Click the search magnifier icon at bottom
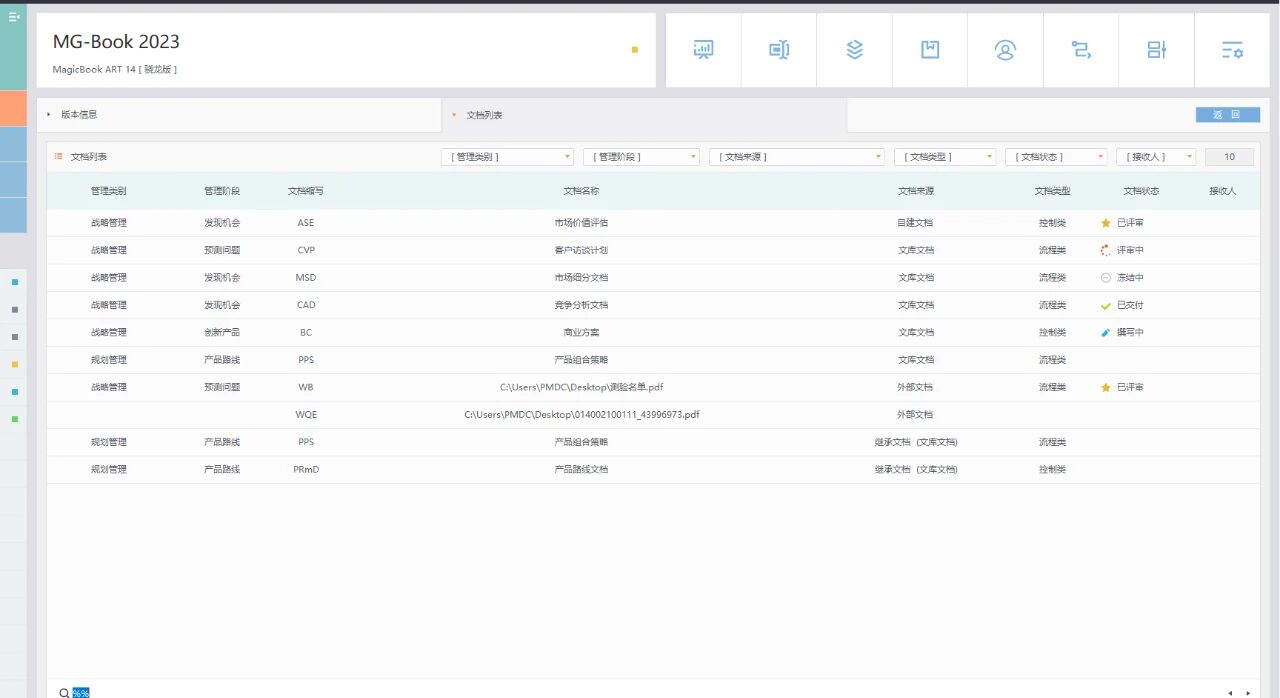This screenshot has width=1280, height=698. tap(64, 692)
